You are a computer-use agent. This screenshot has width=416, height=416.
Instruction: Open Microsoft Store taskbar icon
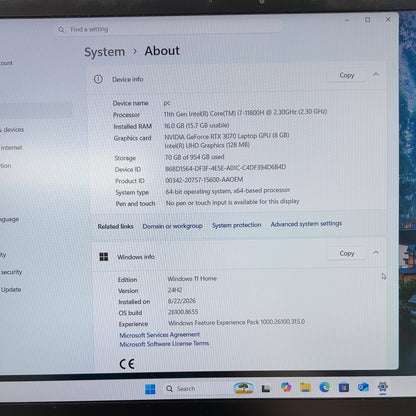coord(344,387)
